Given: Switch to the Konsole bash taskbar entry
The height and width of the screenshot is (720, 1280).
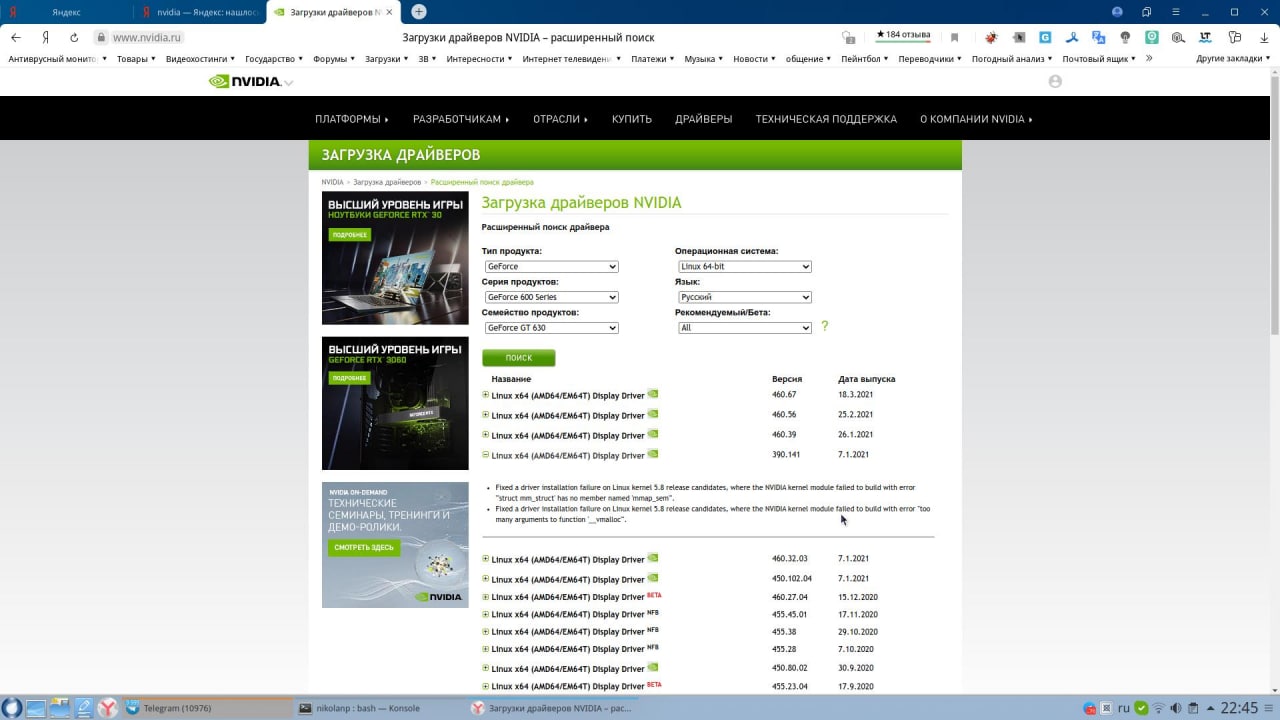Looking at the screenshot, I should point(380,708).
